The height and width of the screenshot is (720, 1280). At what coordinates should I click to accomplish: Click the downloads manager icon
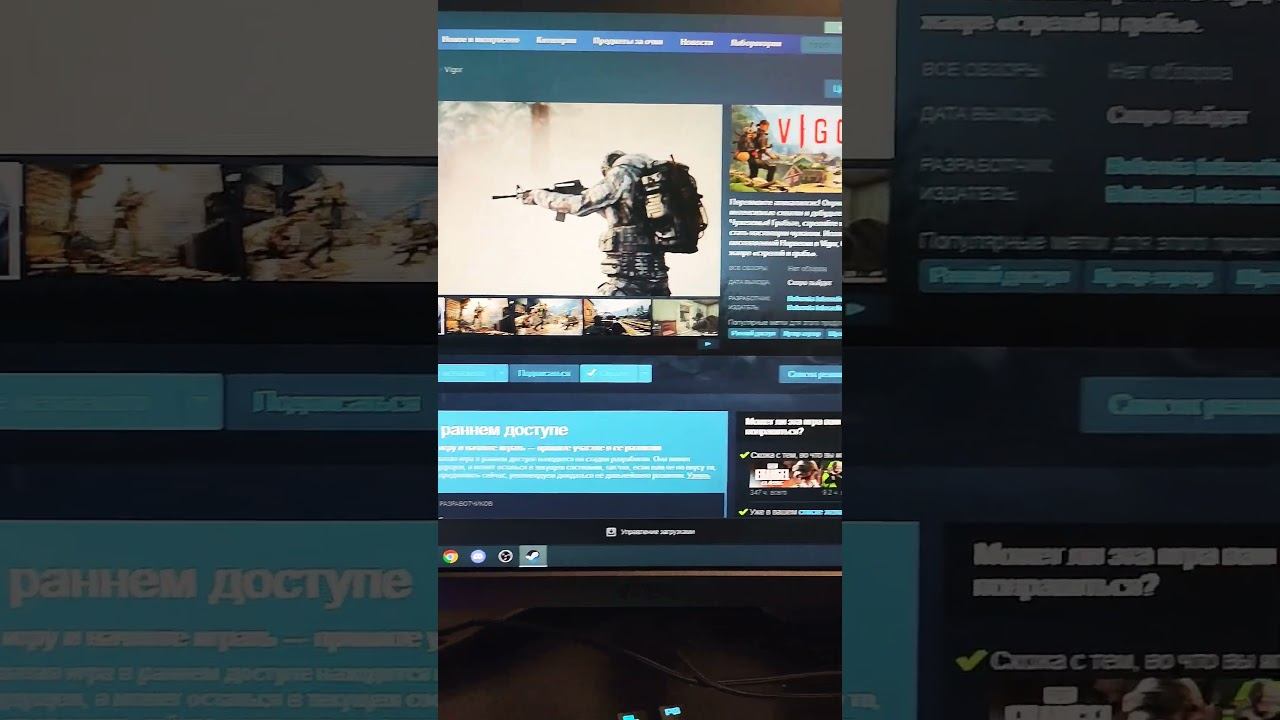[611, 532]
